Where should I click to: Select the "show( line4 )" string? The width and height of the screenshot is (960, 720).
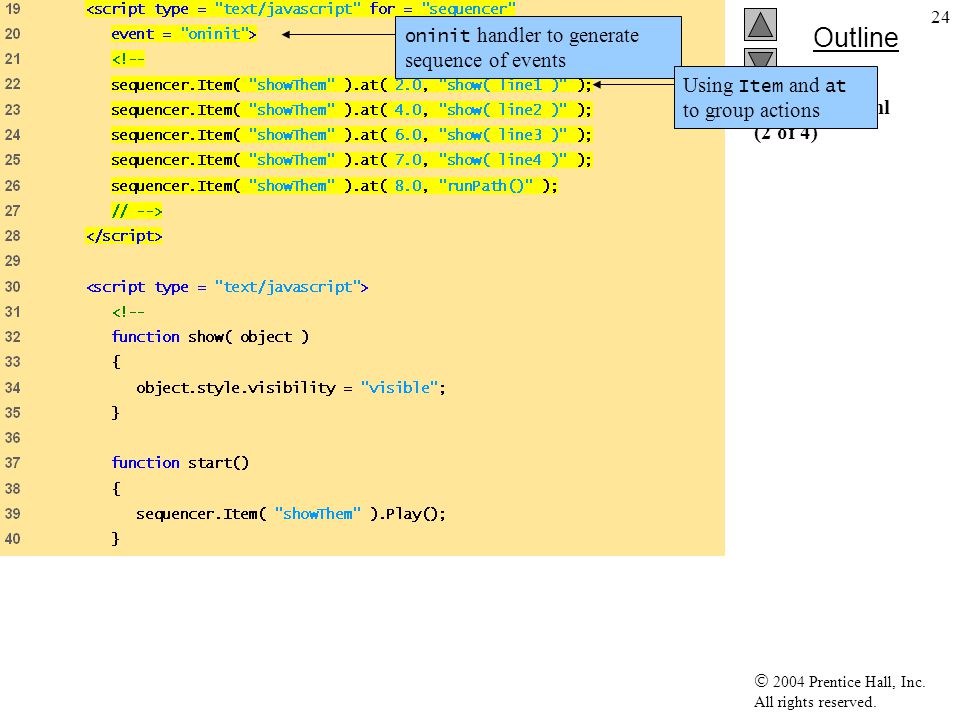[x=503, y=160]
